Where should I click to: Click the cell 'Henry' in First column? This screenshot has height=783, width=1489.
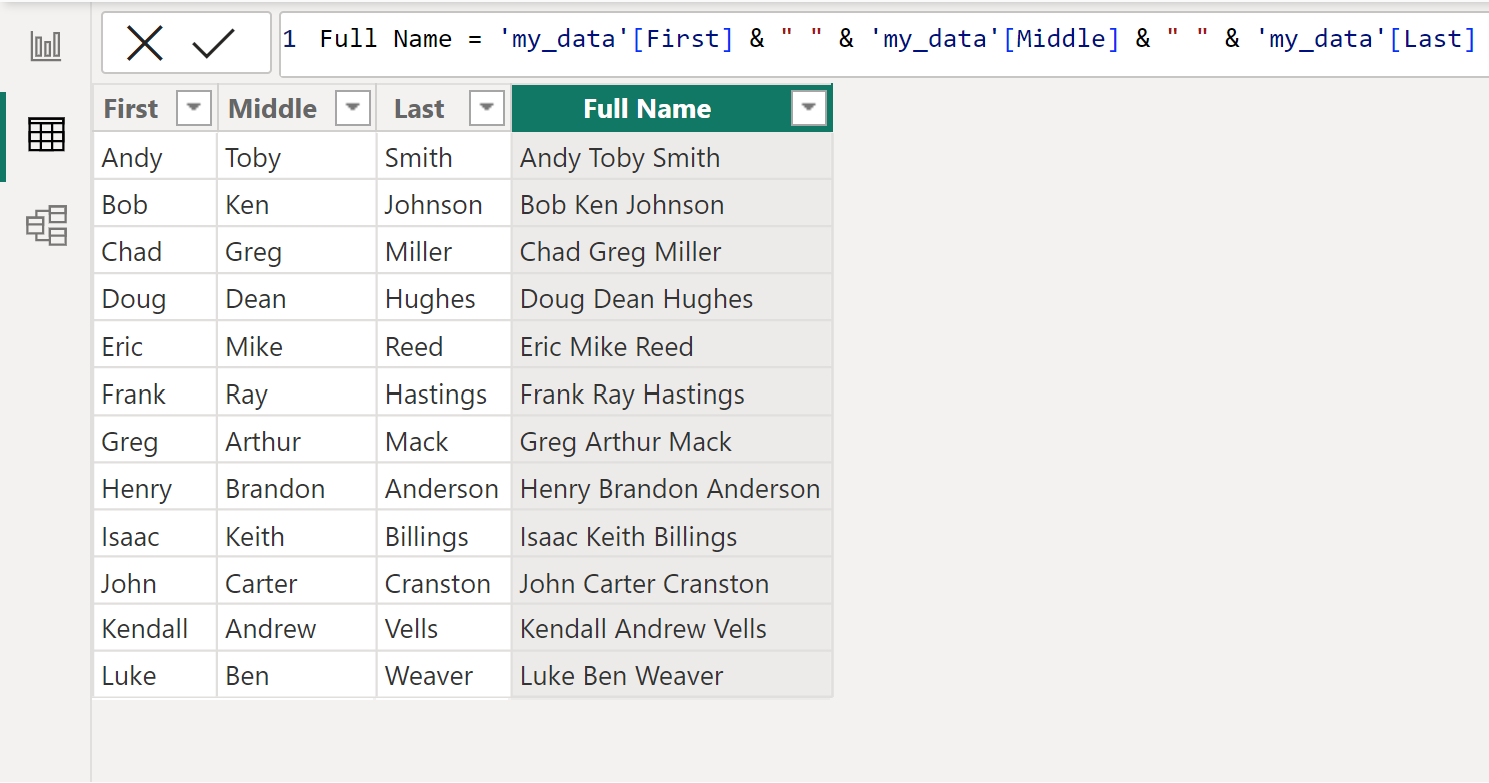(x=155, y=488)
